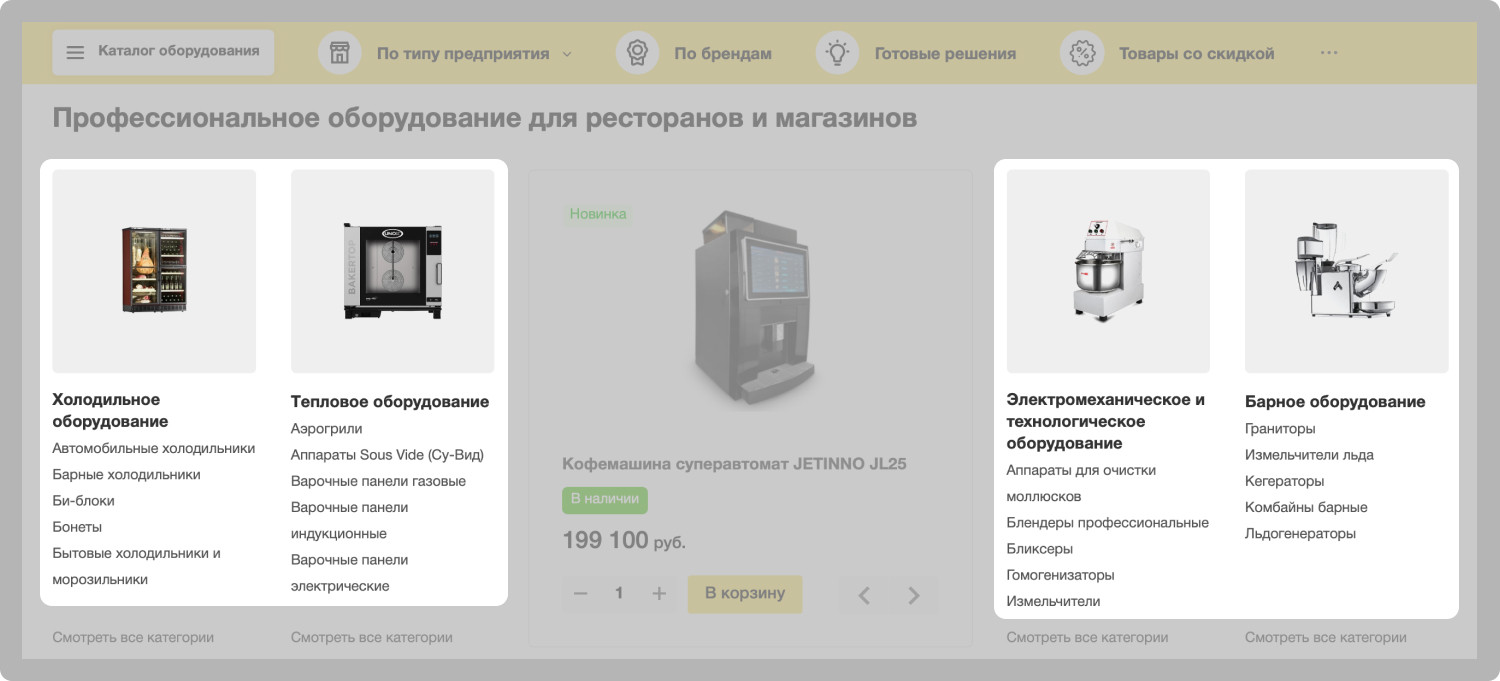Select Бонеты subcategory

click(x=77, y=527)
